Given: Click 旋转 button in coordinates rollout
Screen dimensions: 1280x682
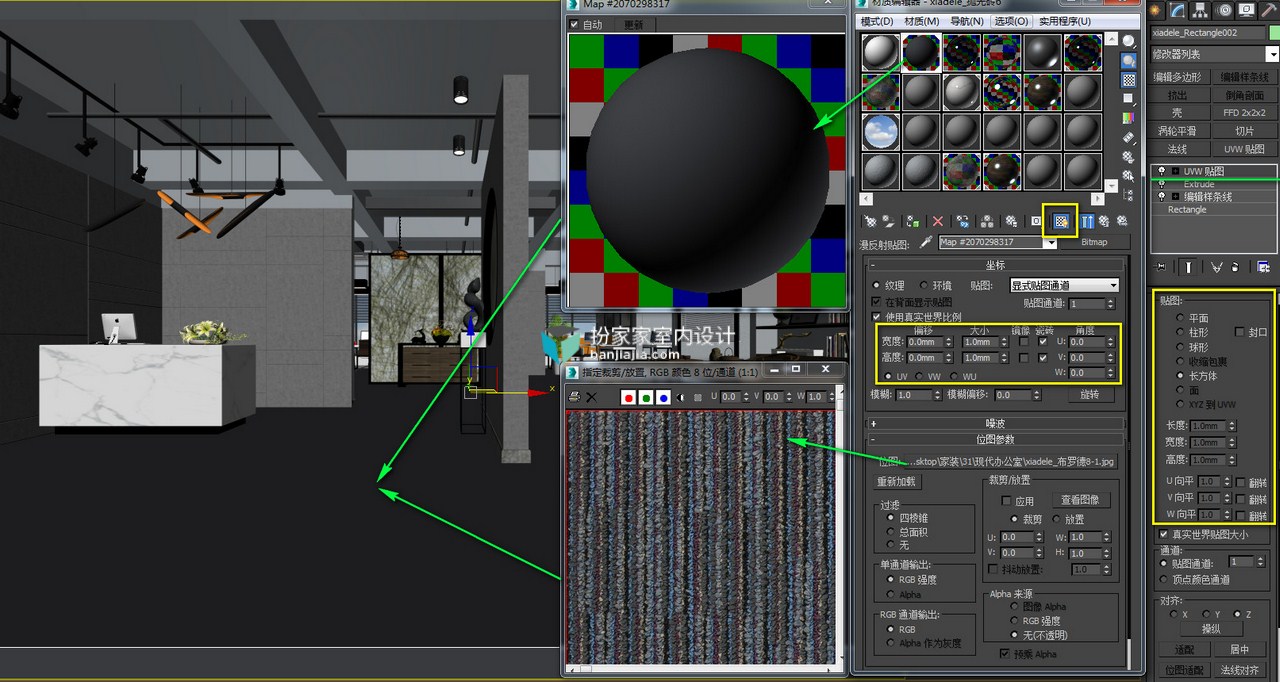Looking at the screenshot, I should [1090, 395].
